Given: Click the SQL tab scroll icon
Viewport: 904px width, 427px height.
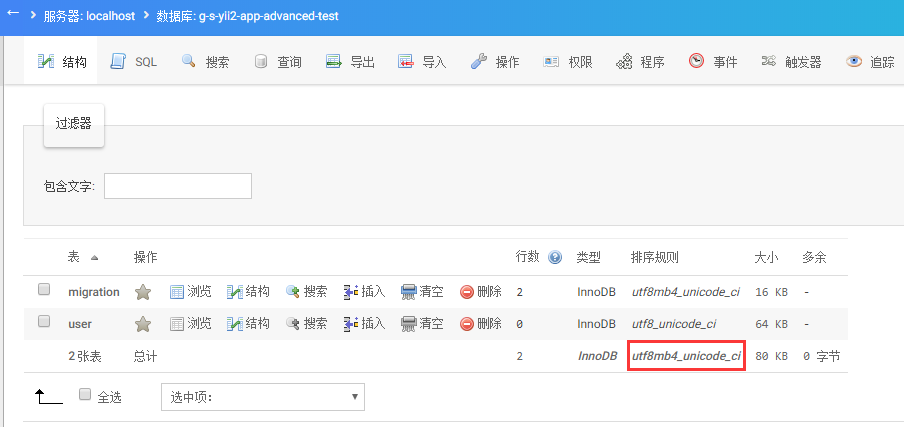Looking at the screenshot, I should 118,61.
